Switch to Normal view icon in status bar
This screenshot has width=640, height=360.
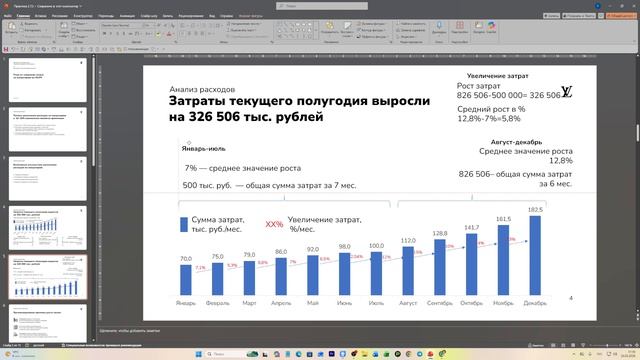pyautogui.click(x=553, y=345)
